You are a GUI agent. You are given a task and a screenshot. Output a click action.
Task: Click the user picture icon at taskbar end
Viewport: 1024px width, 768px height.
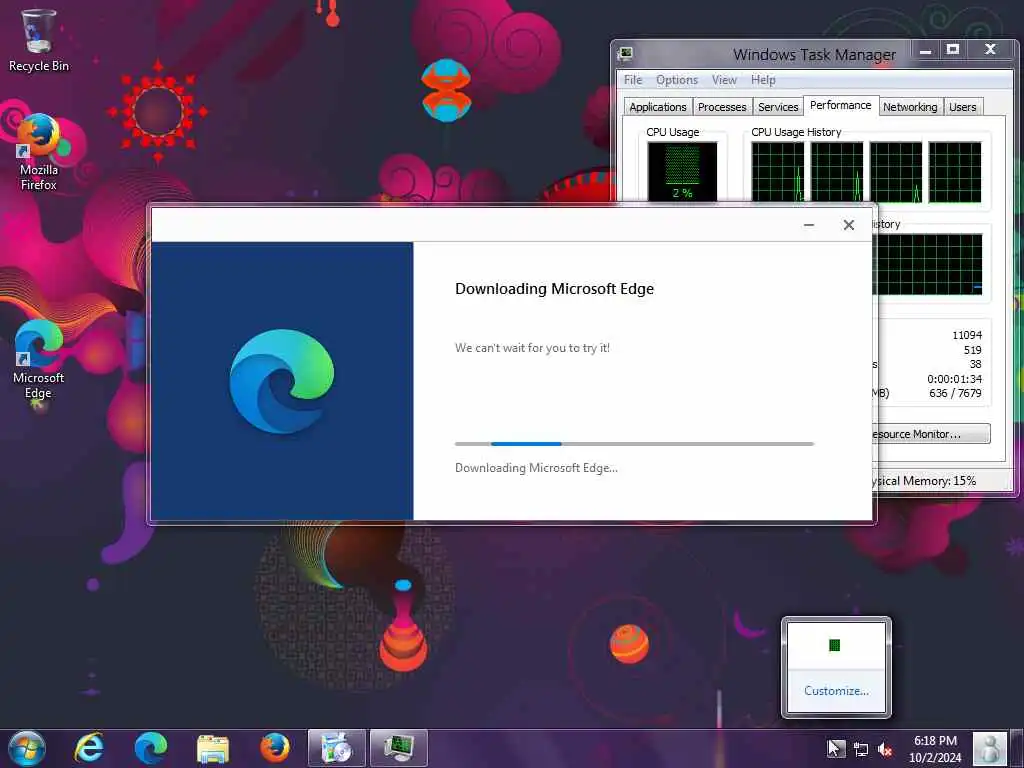990,749
